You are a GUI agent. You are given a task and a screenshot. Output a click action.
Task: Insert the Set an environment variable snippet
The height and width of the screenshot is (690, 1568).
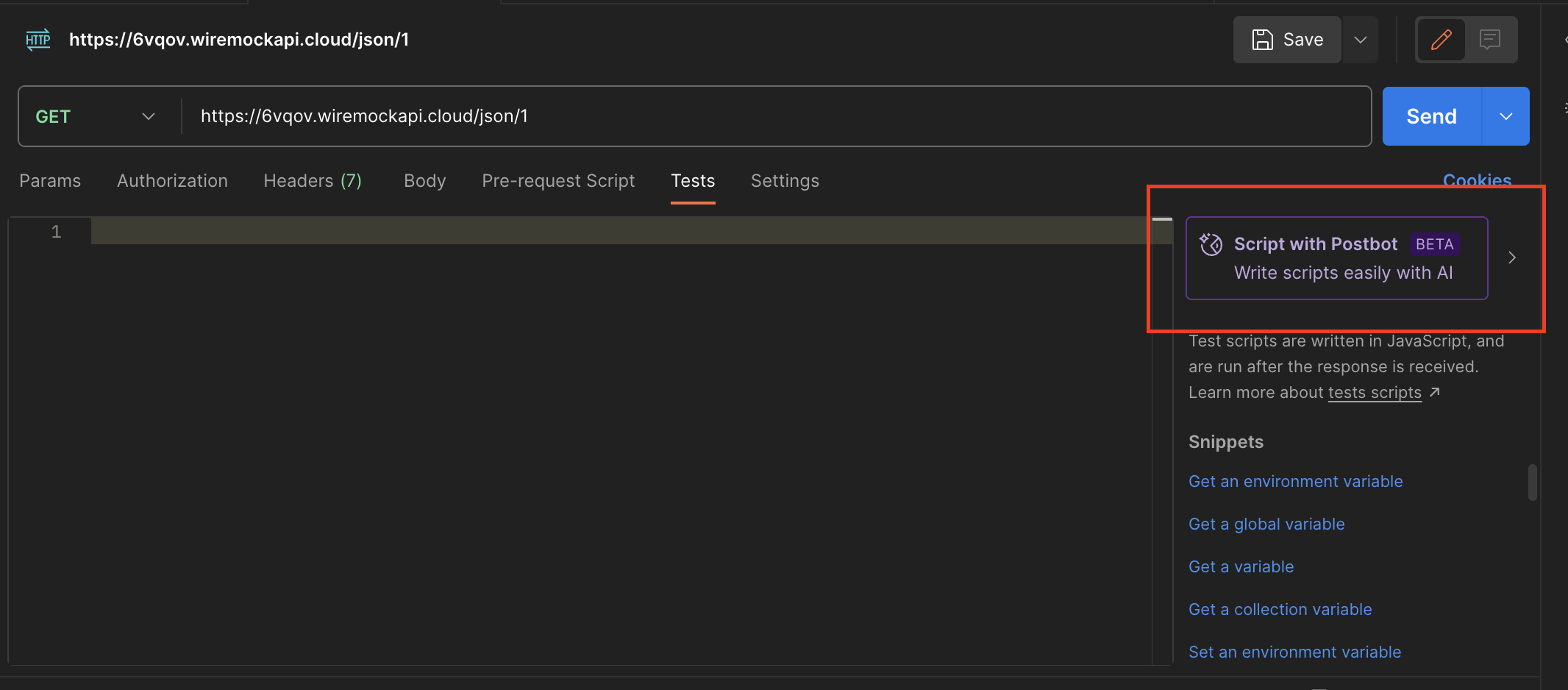[1294, 652]
